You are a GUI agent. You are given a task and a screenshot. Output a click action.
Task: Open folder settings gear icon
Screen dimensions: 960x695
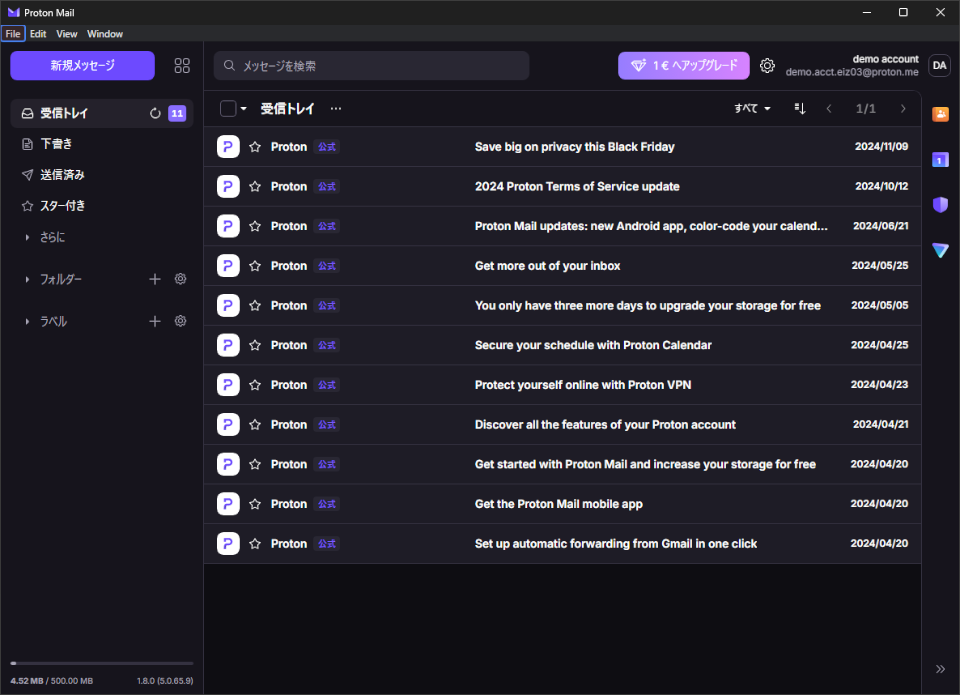pos(181,279)
